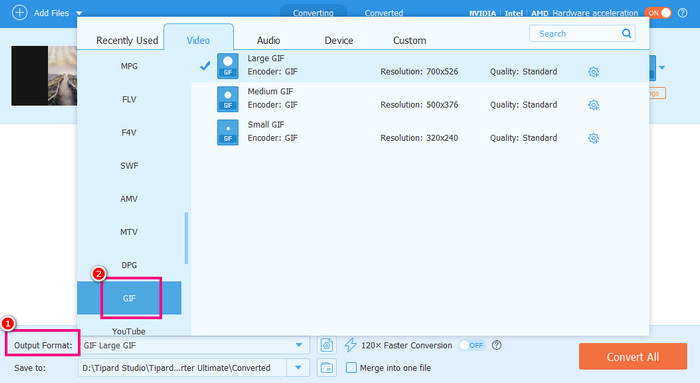Enable 120× Faster Conversion toggle

[472, 345]
